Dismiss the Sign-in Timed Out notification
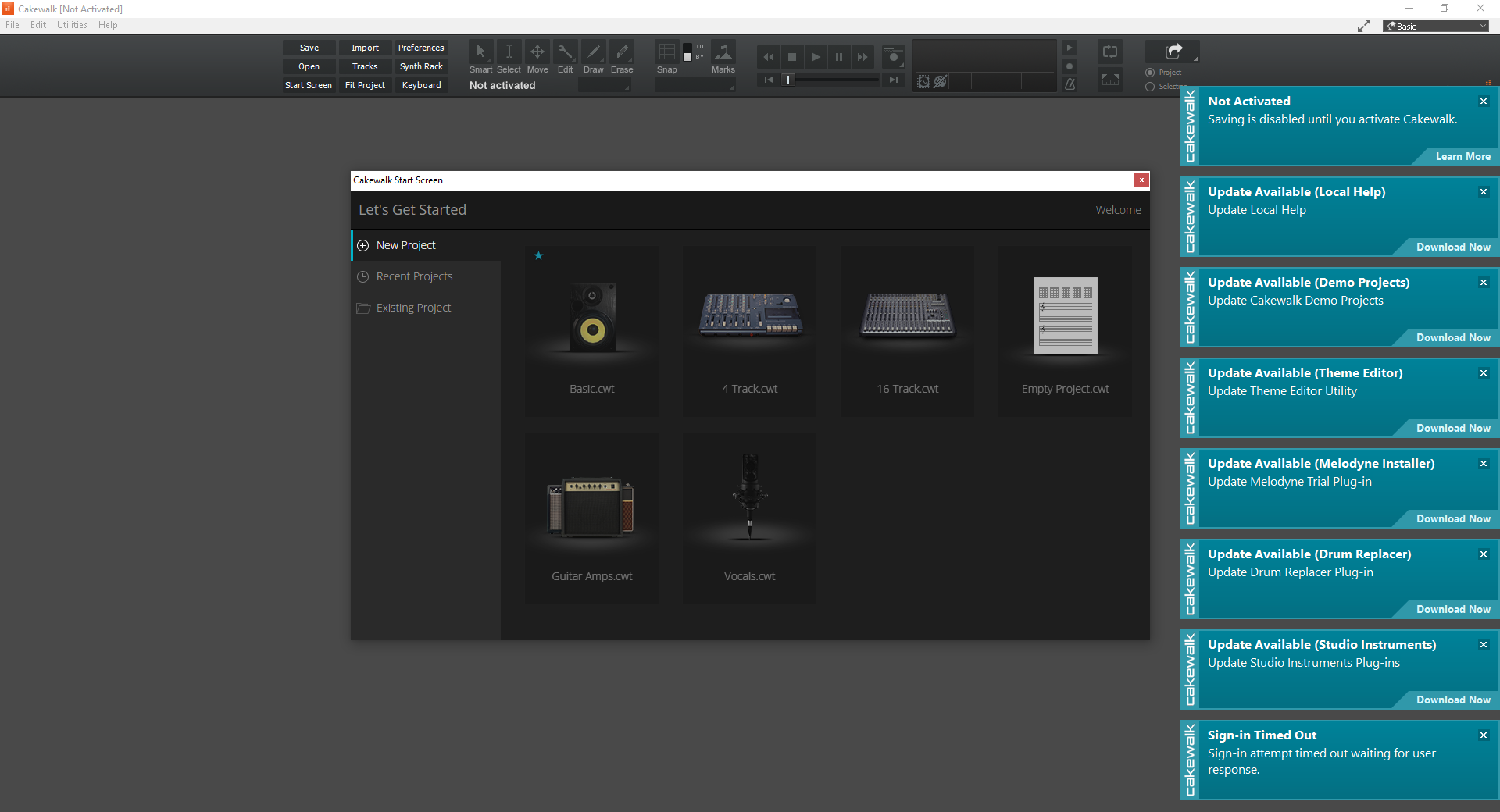This screenshot has width=1500, height=812. tap(1484, 735)
